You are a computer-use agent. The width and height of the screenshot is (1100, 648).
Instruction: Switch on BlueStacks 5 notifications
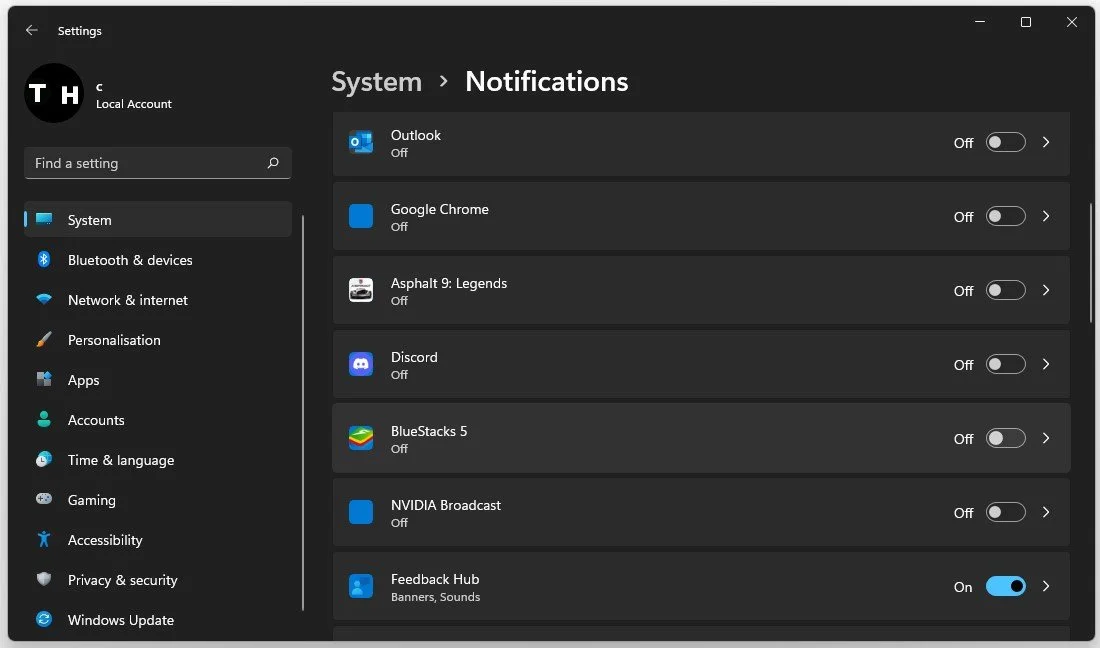[x=1005, y=438]
